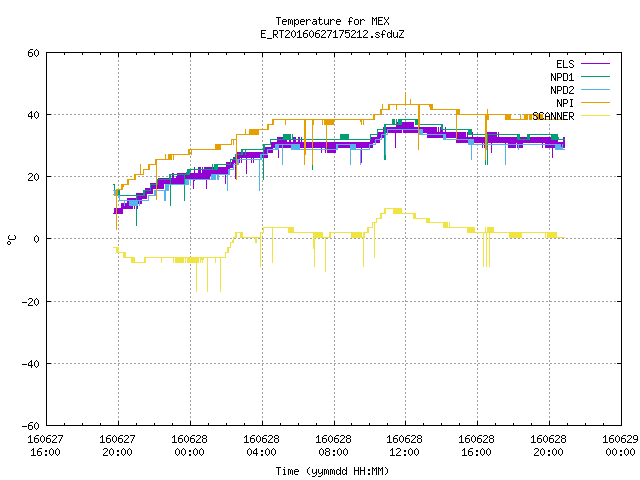Click the SCANNER legend label
The height and width of the screenshot is (480, 640).
point(553,116)
